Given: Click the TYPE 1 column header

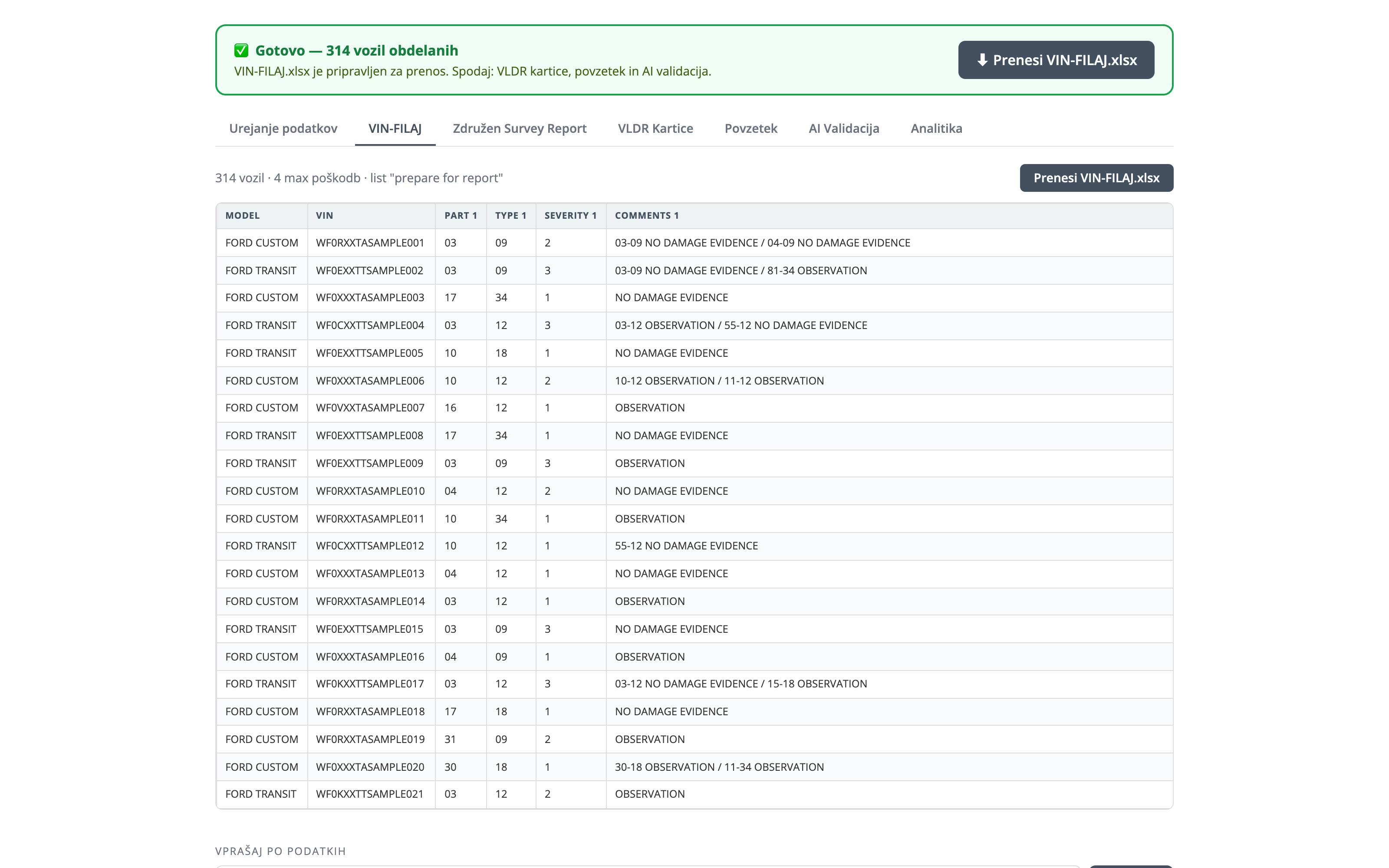Looking at the screenshot, I should (x=510, y=215).
